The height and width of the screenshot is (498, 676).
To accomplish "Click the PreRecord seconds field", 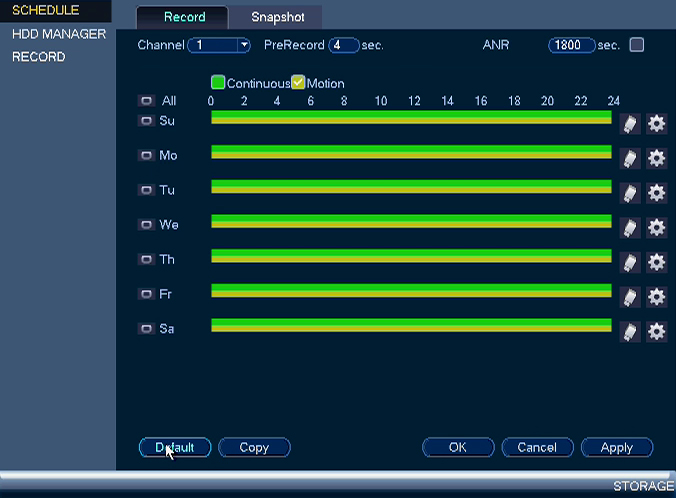I will [x=344, y=45].
